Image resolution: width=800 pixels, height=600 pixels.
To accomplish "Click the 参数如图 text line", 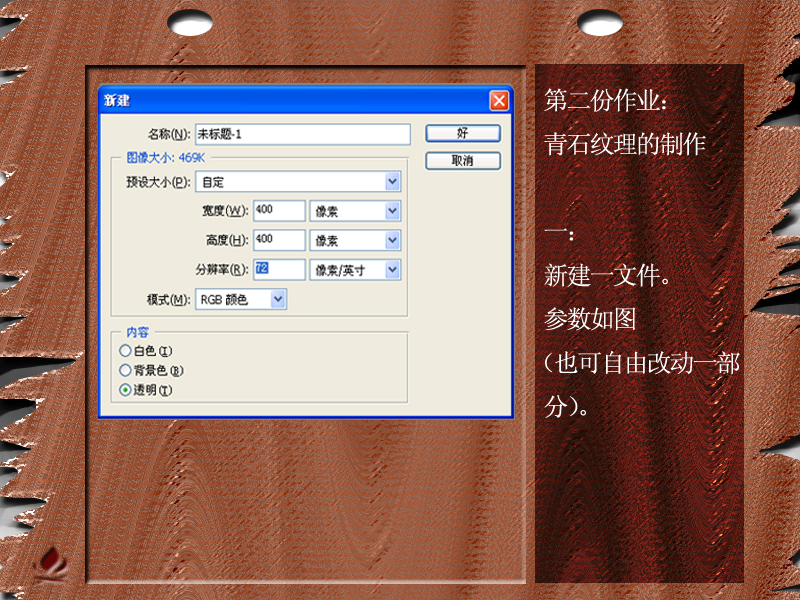I will [x=590, y=319].
